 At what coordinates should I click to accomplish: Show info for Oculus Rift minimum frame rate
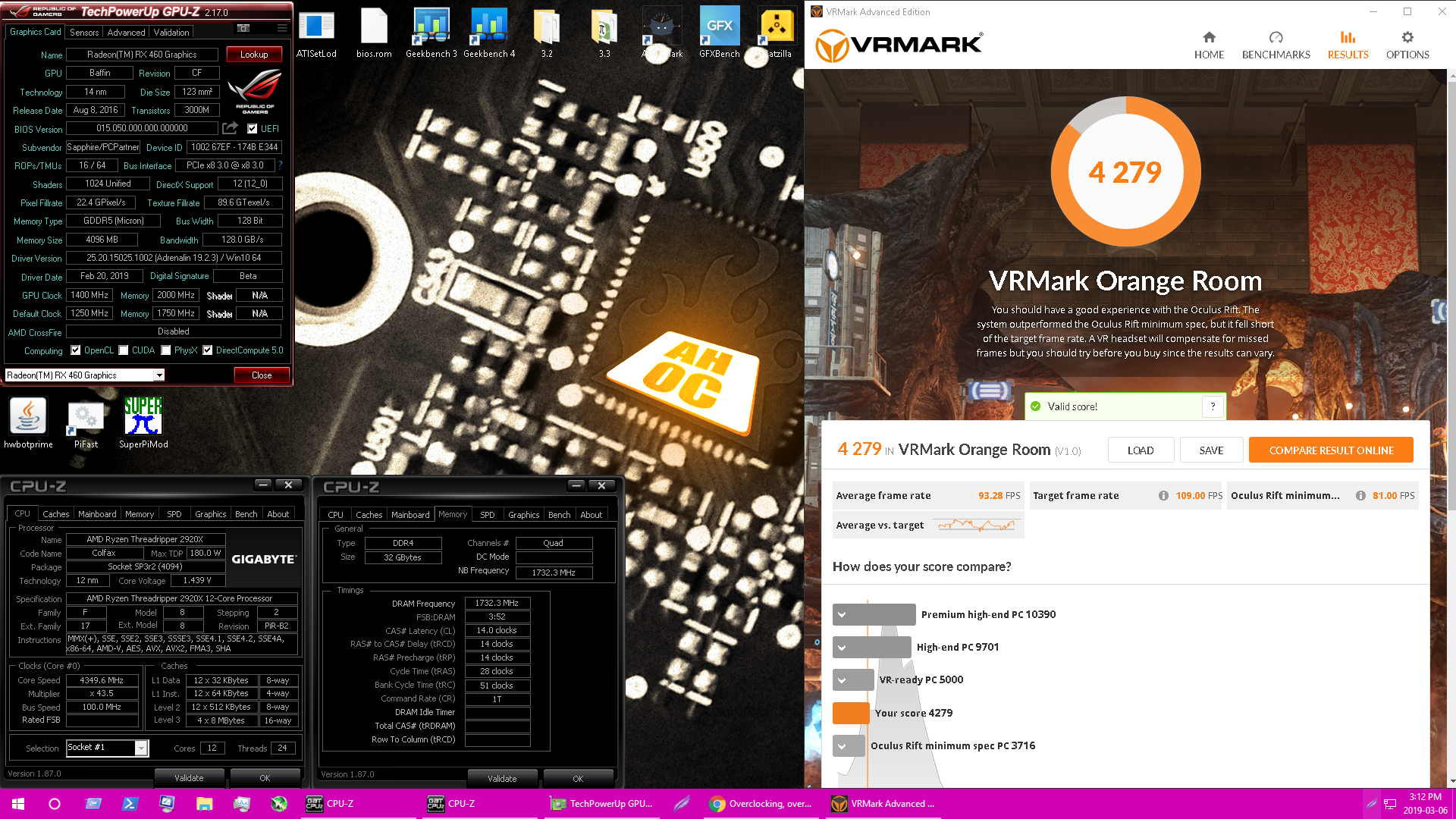(x=1360, y=495)
